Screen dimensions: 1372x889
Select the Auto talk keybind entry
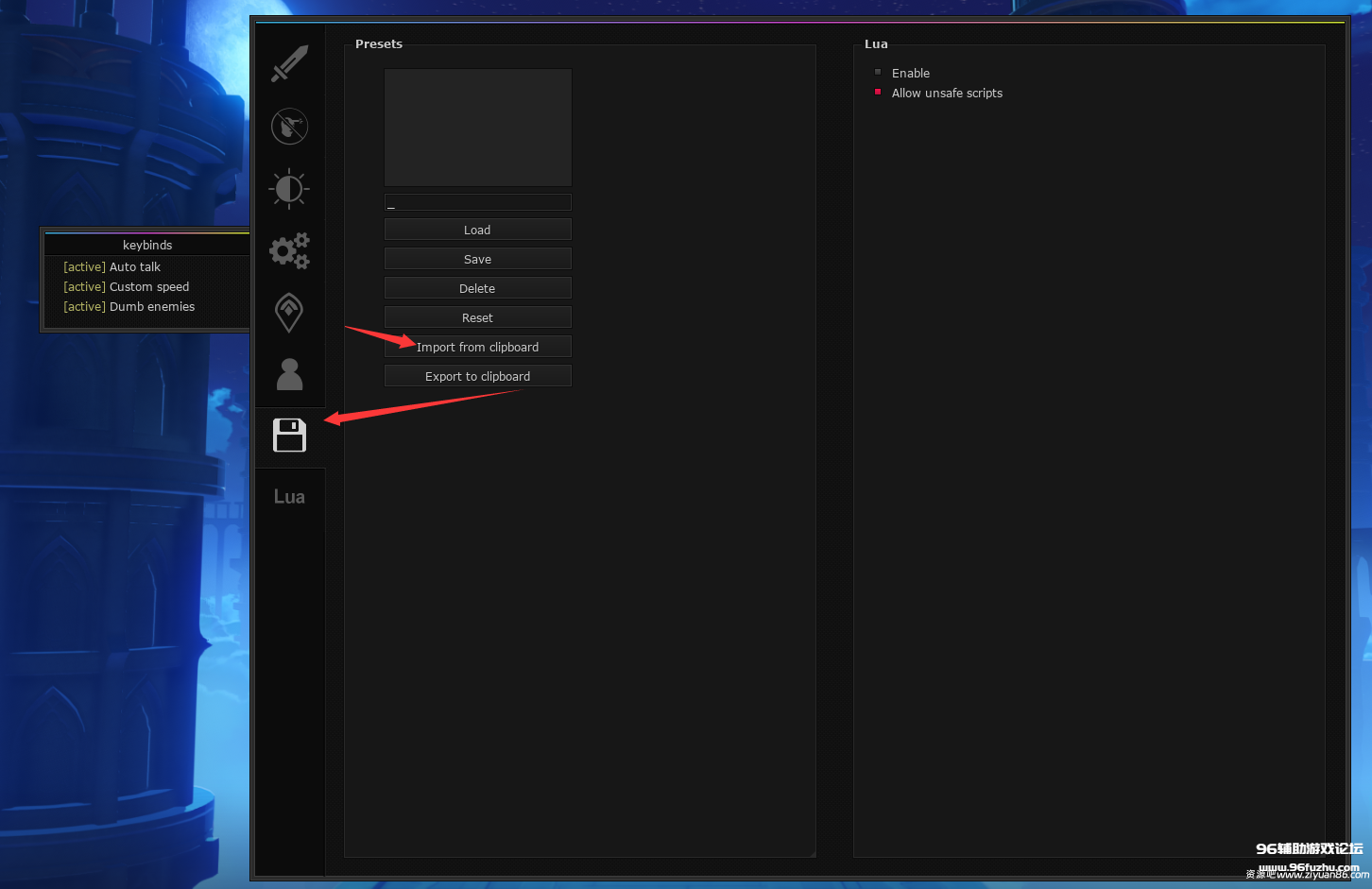click(x=134, y=267)
